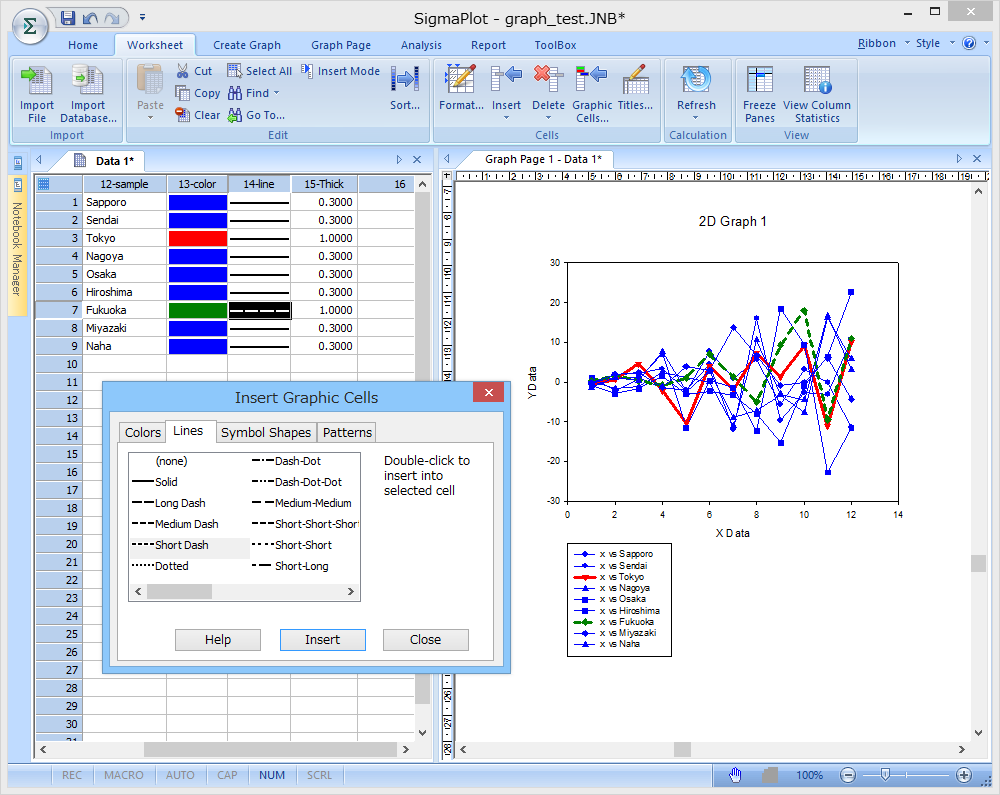
Task: Select the Patterns tab in dialog
Action: click(x=347, y=432)
